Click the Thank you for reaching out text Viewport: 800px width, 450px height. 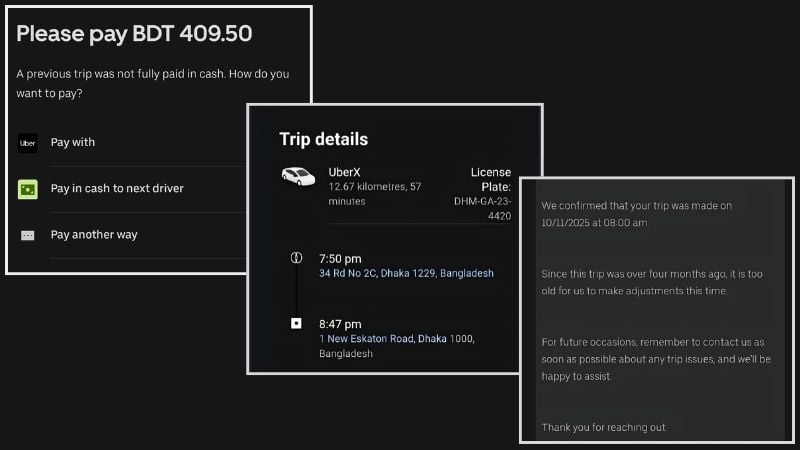point(604,427)
